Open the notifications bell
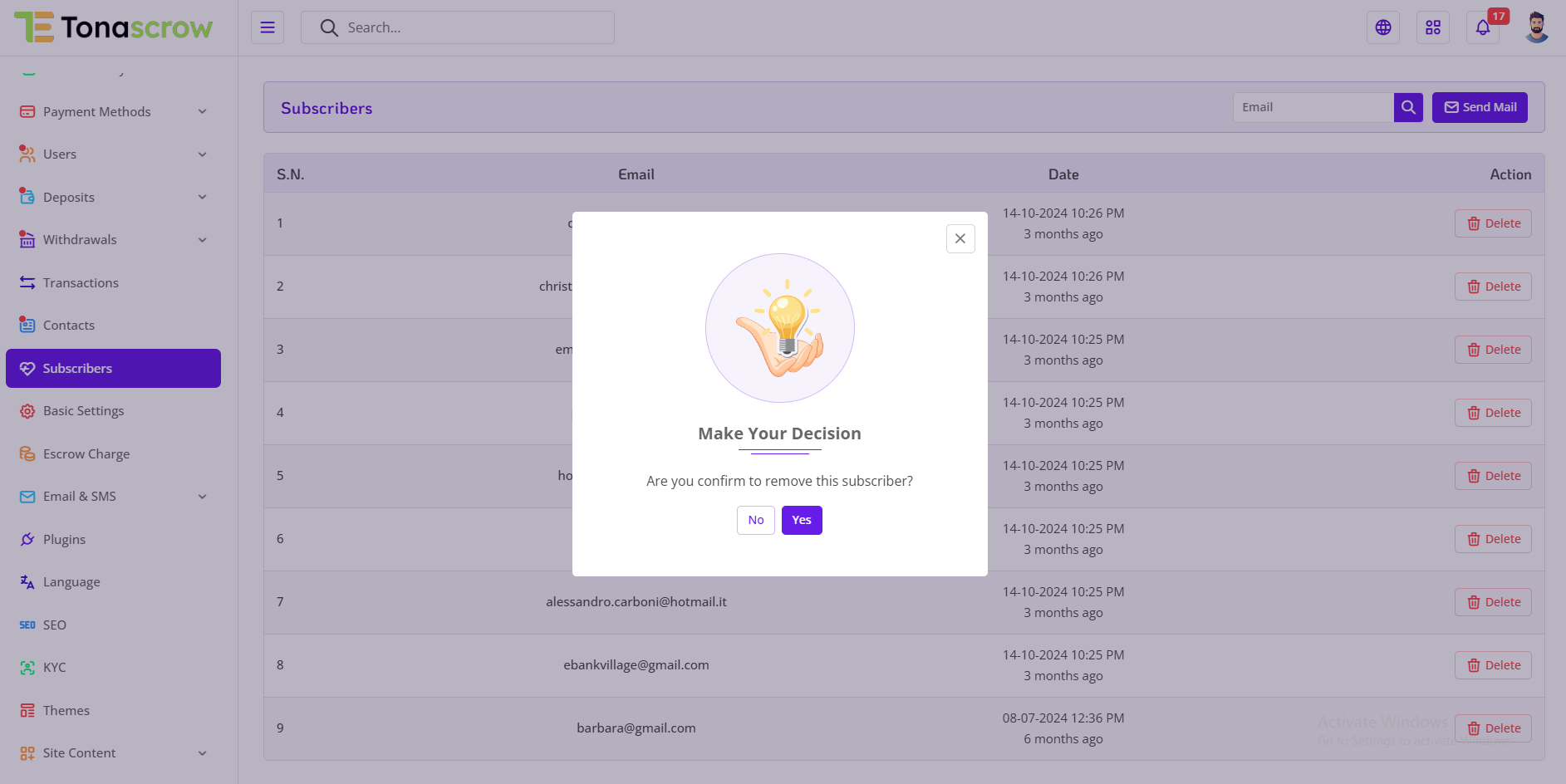Viewport: 1566px width, 784px height. pyautogui.click(x=1482, y=27)
